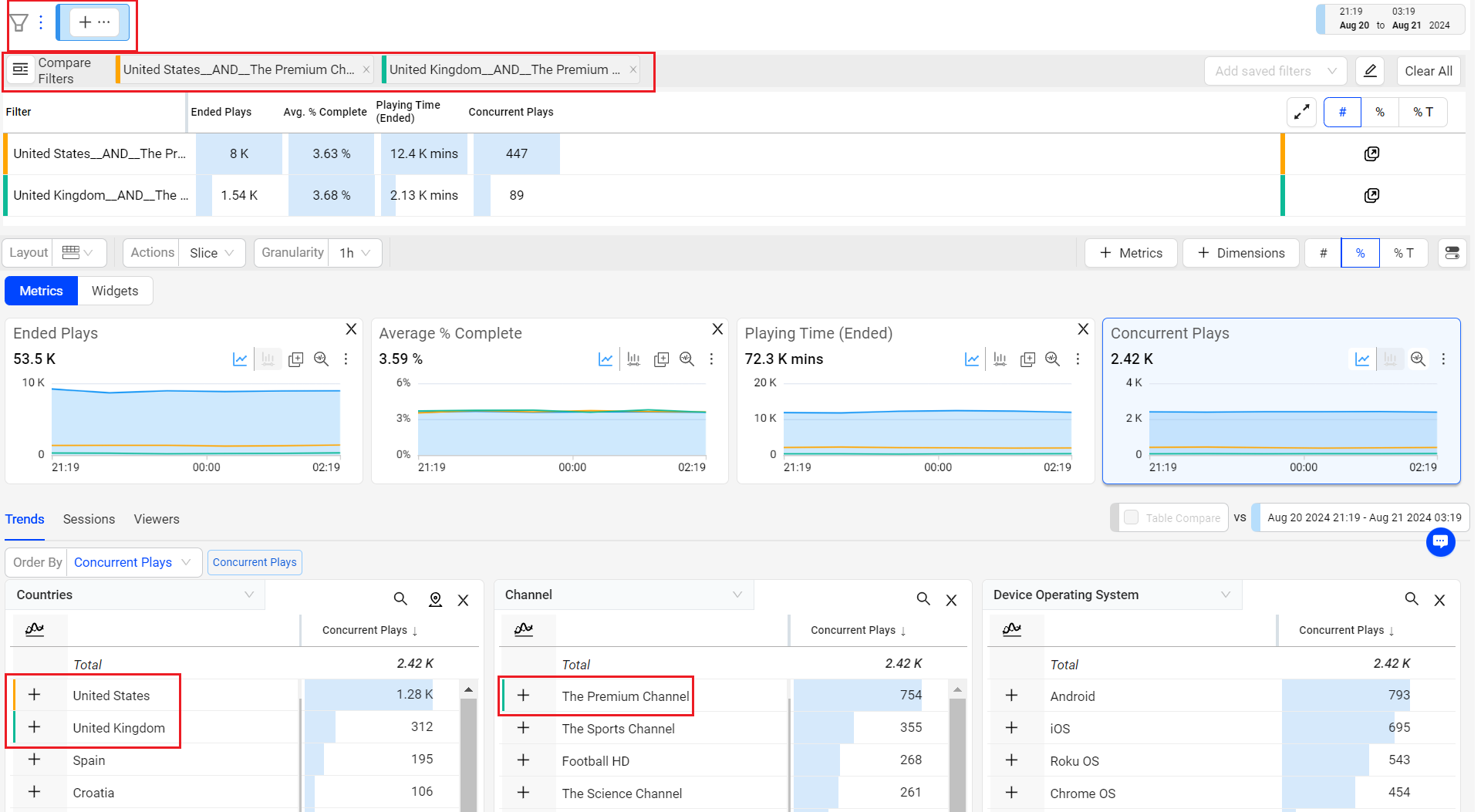The width and height of the screenshot is (1481, 812).
Task: Click the Clear All button
Action: pyautogui.click(x=1428, y=71)
